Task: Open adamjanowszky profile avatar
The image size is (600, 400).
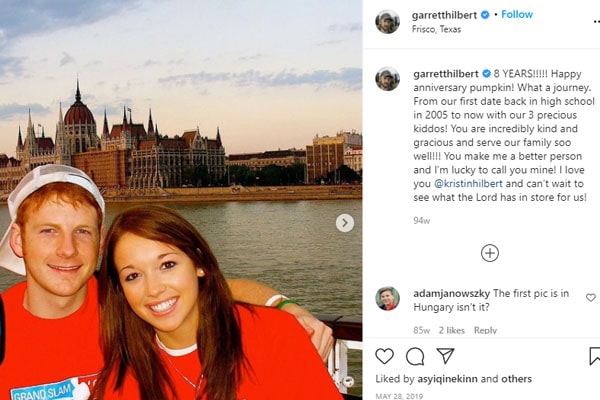Action: 387,298
